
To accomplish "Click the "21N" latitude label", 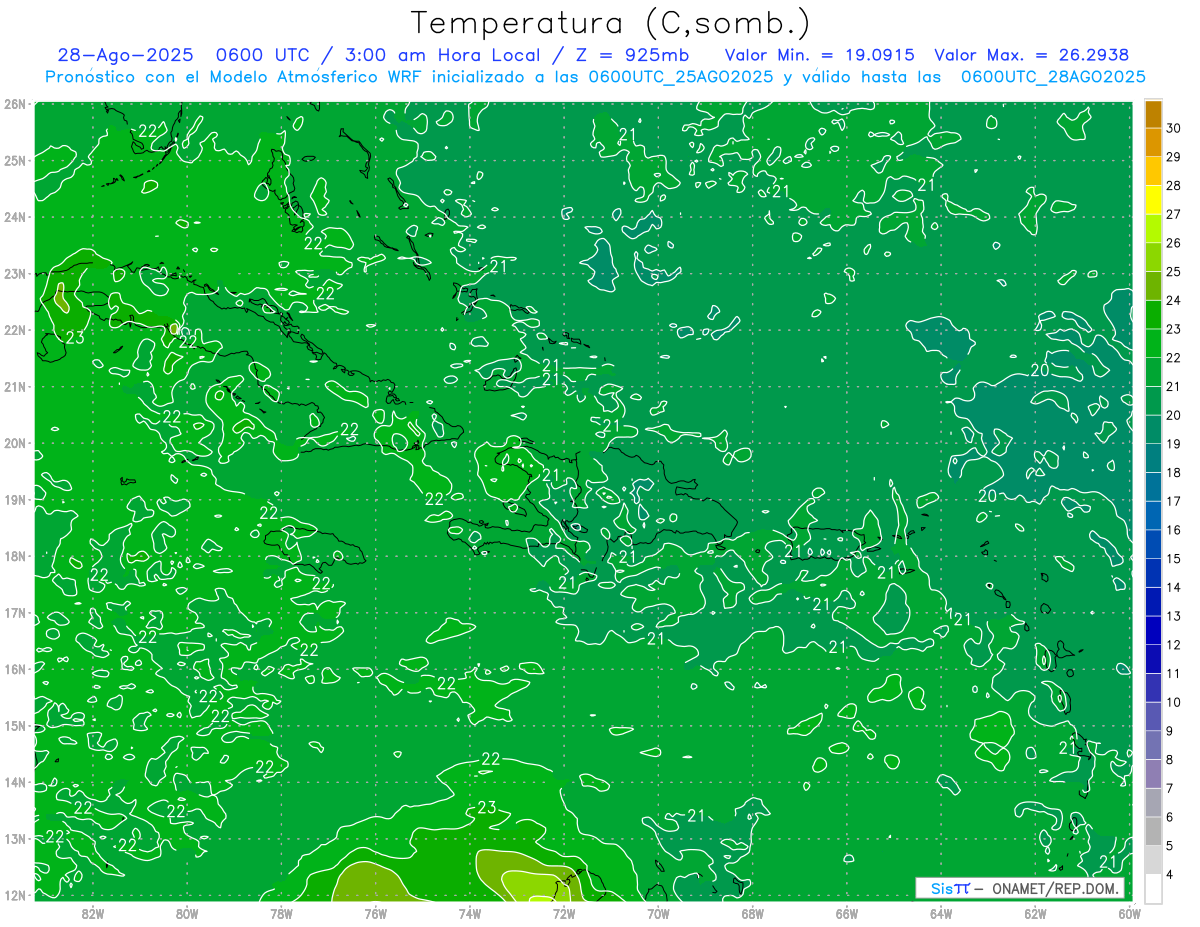I will pyautogui.click(x=15, y=386).
